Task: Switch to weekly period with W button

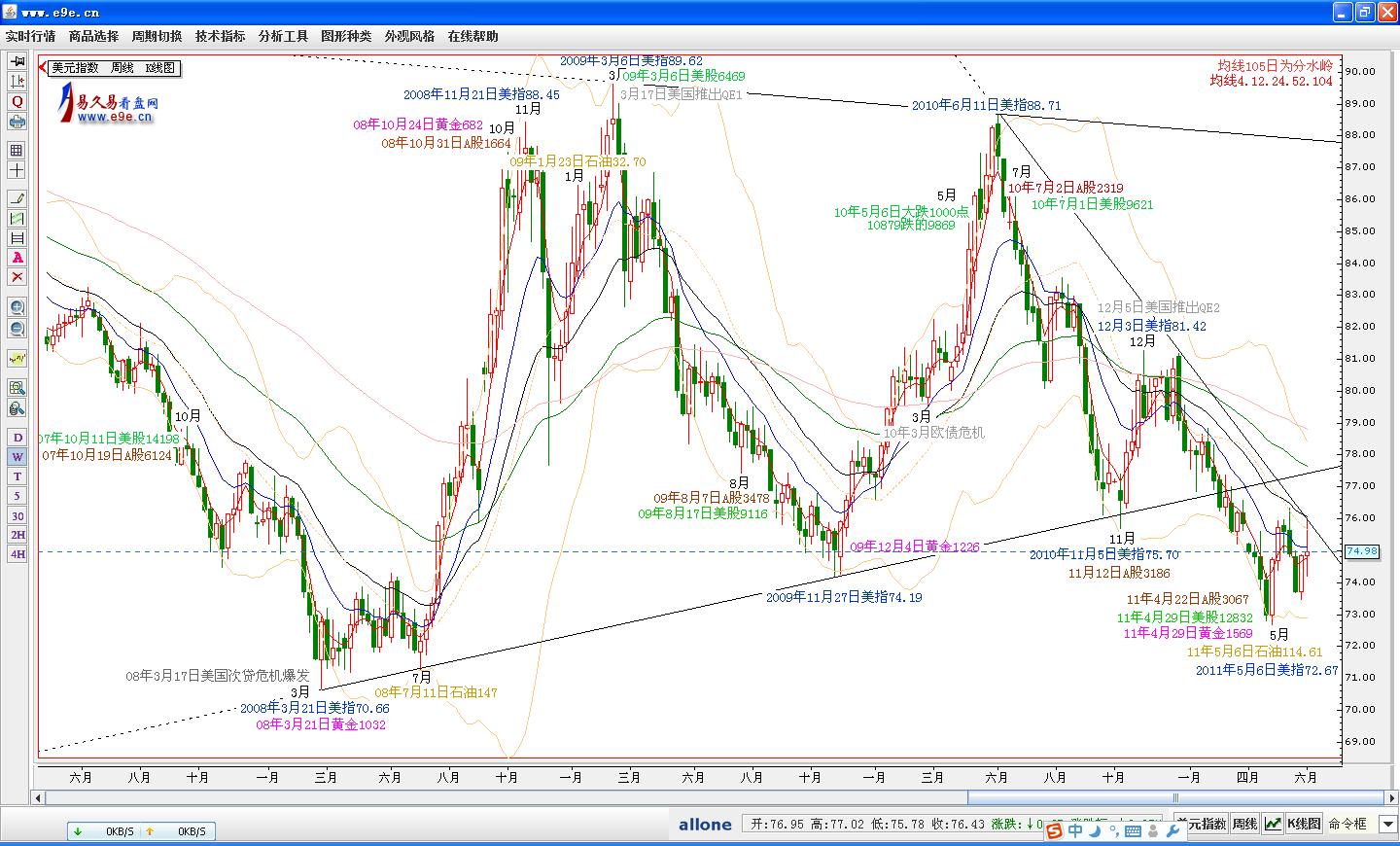Action: click(17, 457)
